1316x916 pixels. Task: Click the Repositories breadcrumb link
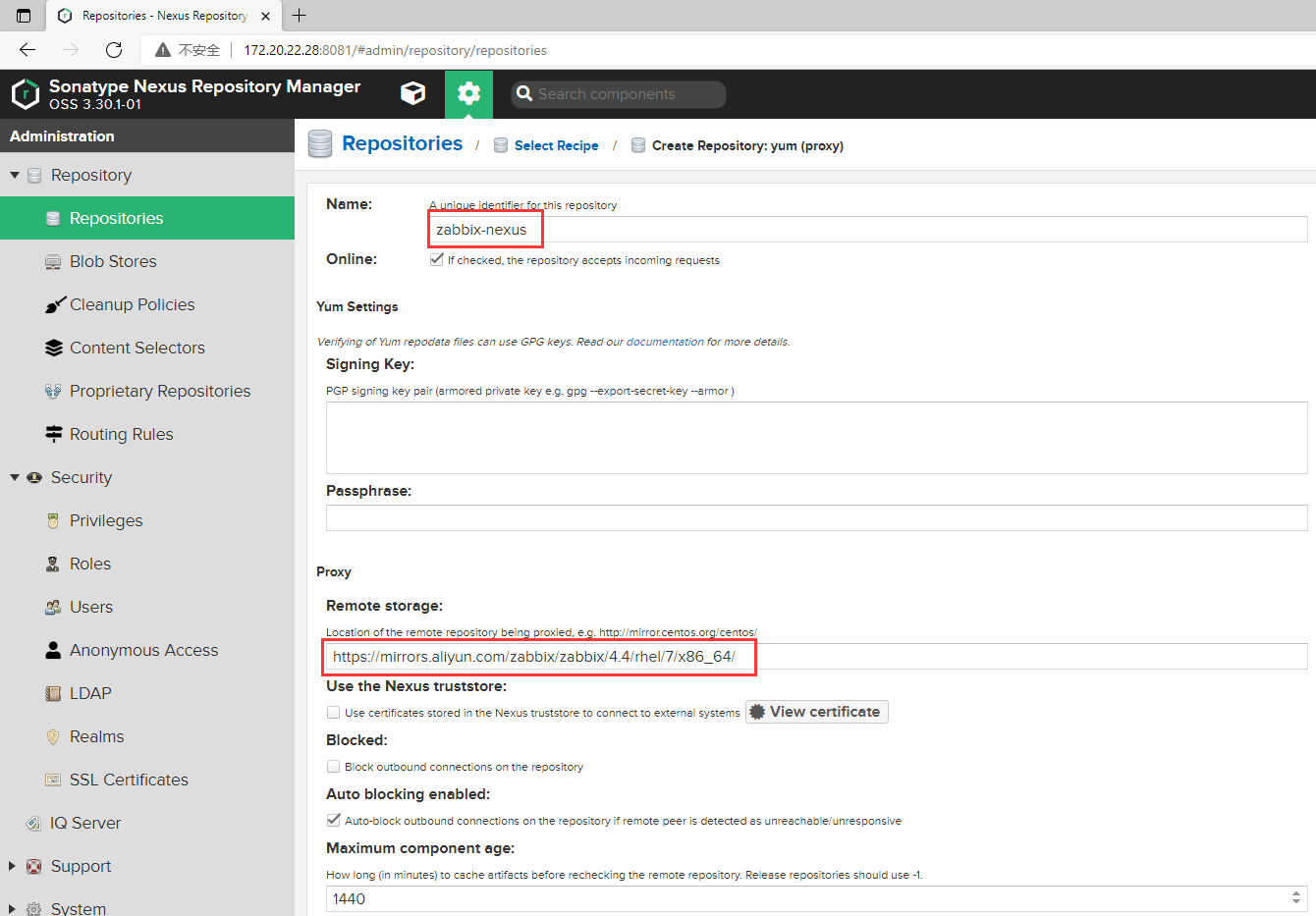402,143
